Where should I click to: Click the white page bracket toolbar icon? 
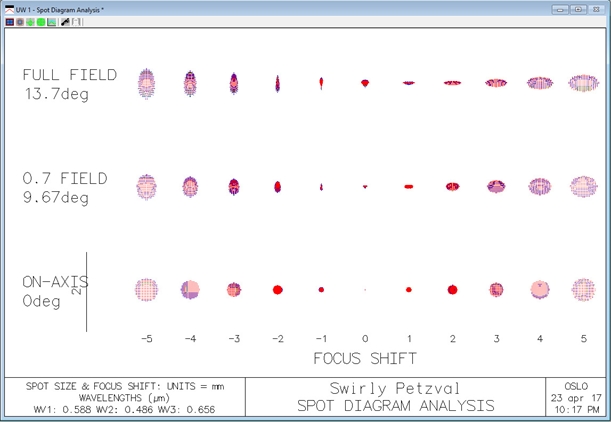click(76, 22)
